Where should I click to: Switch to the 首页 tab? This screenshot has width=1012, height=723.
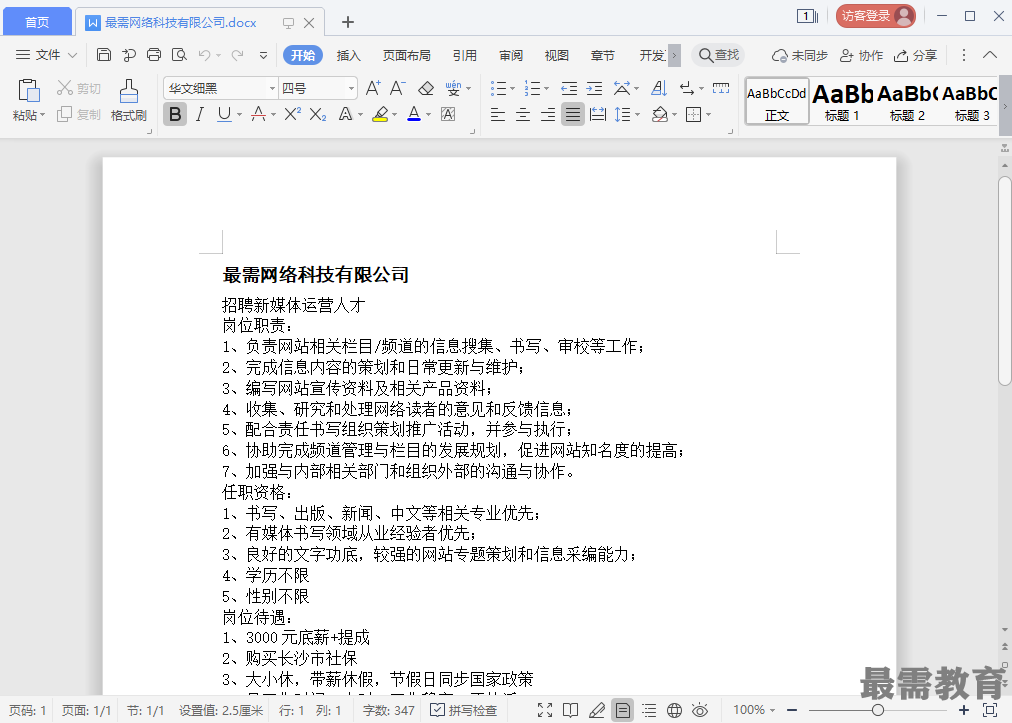(x=37, y=22)
